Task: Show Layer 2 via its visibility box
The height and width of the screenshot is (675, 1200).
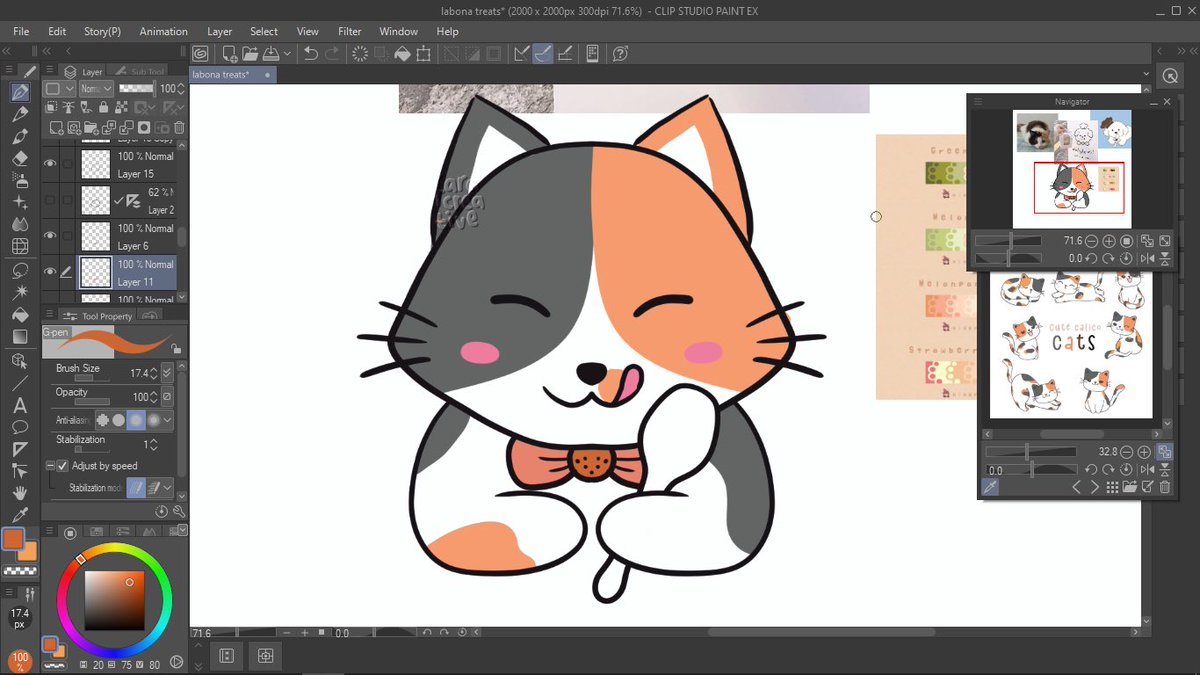Action: (x=50, y=200)
